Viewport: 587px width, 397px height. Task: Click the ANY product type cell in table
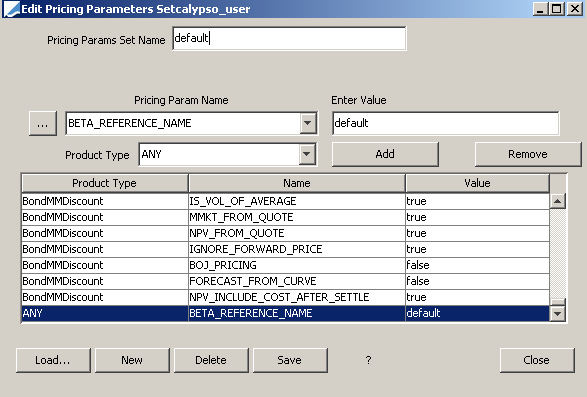[104, 313]
